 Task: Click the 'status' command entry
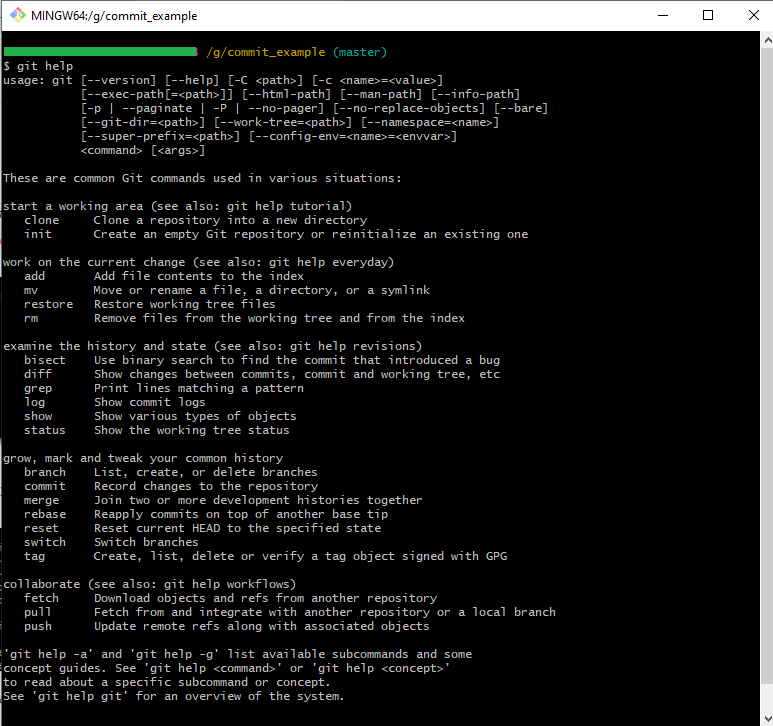coord(44,430)
